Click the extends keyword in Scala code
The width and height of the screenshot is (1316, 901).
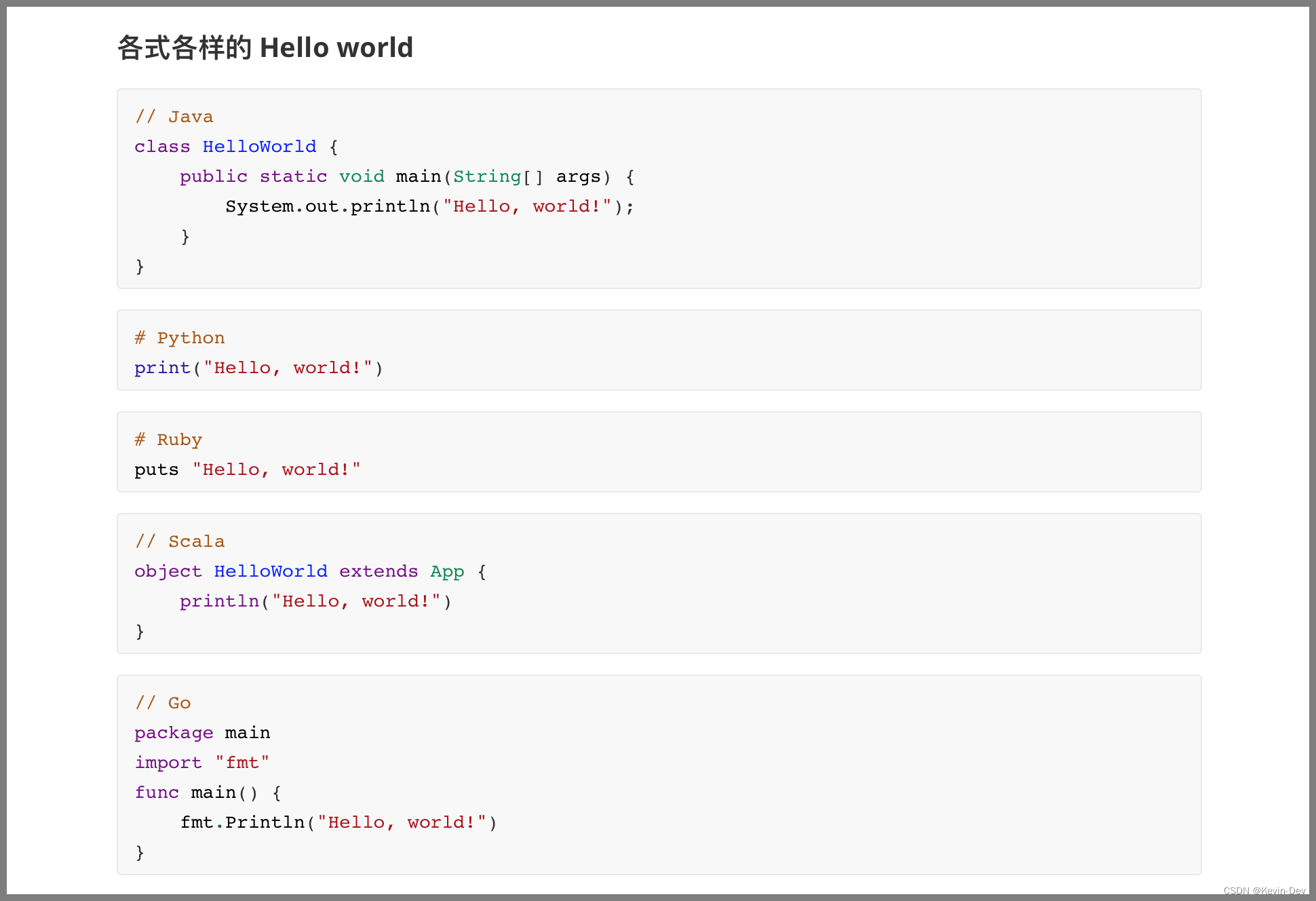click(x=378, y=571)
